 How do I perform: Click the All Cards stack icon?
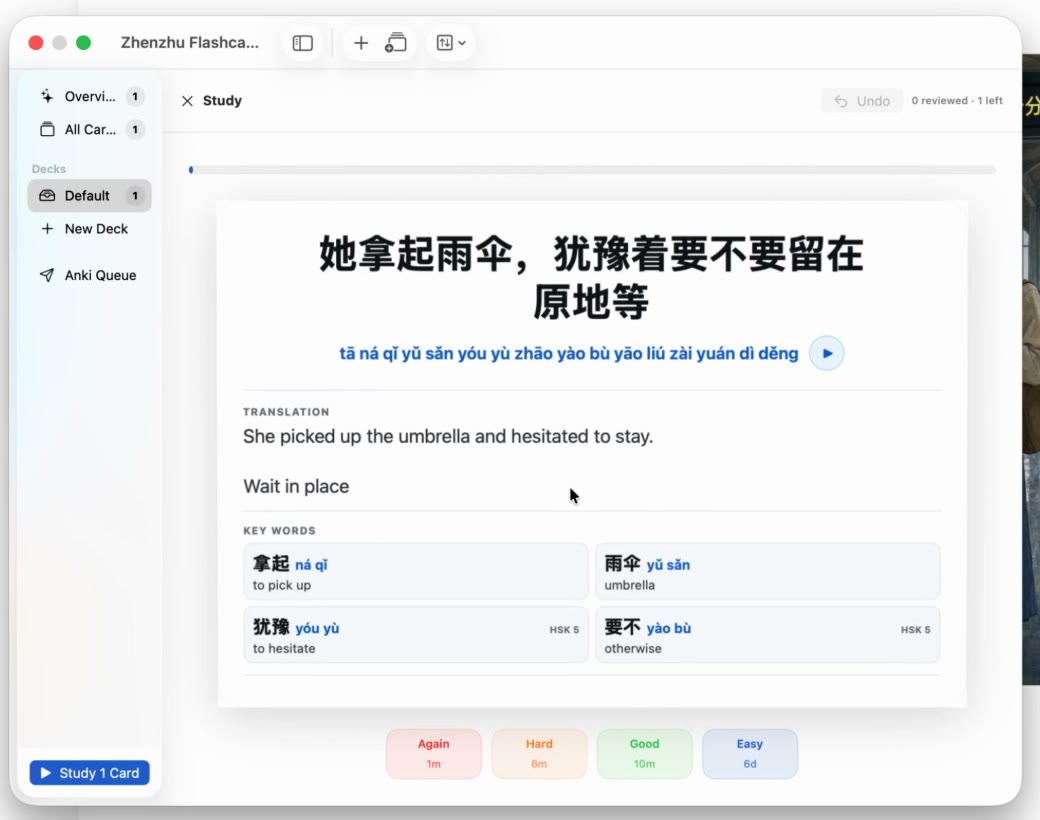47,129
